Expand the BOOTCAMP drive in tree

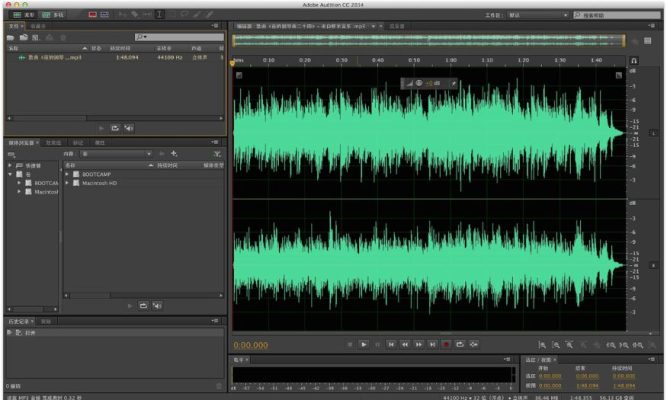coord(19,183)
